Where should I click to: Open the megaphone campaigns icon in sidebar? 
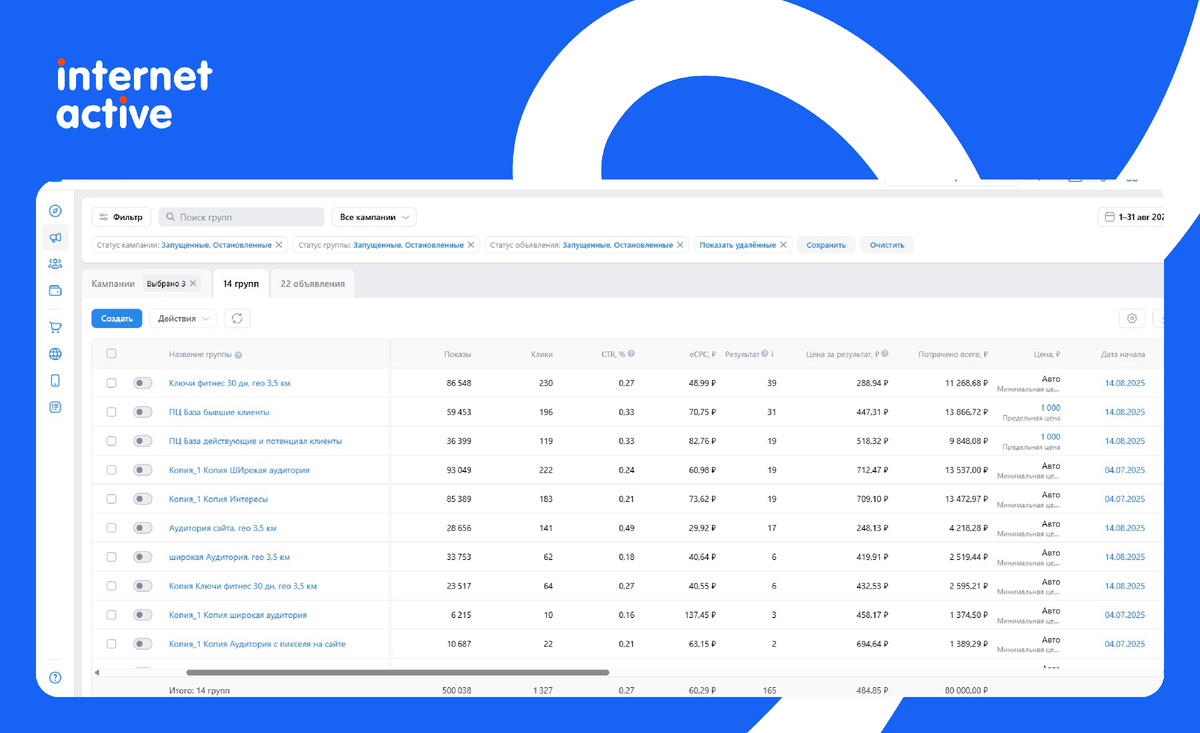click(x=55, y=238)
